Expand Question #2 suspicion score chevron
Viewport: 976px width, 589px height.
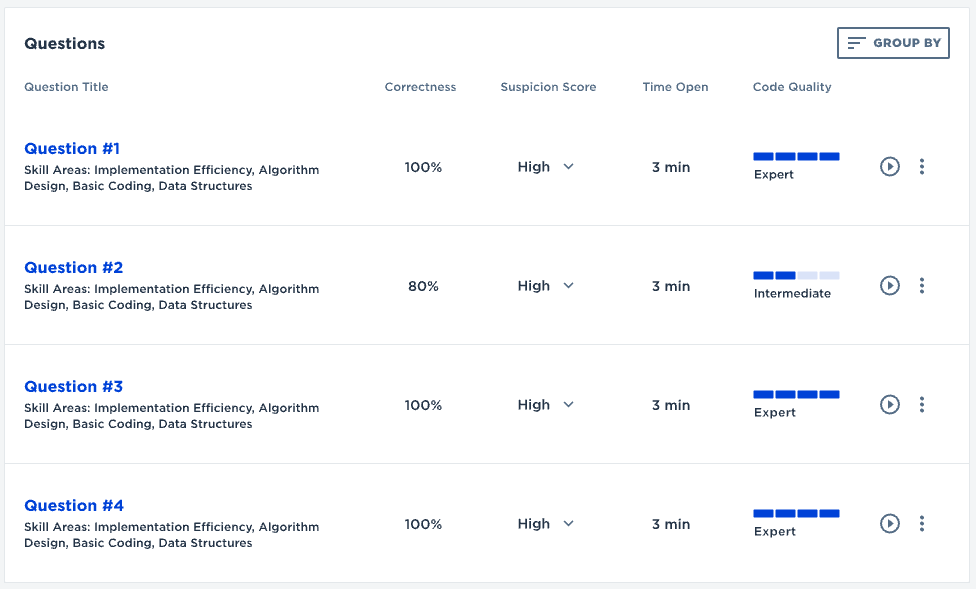568,286
